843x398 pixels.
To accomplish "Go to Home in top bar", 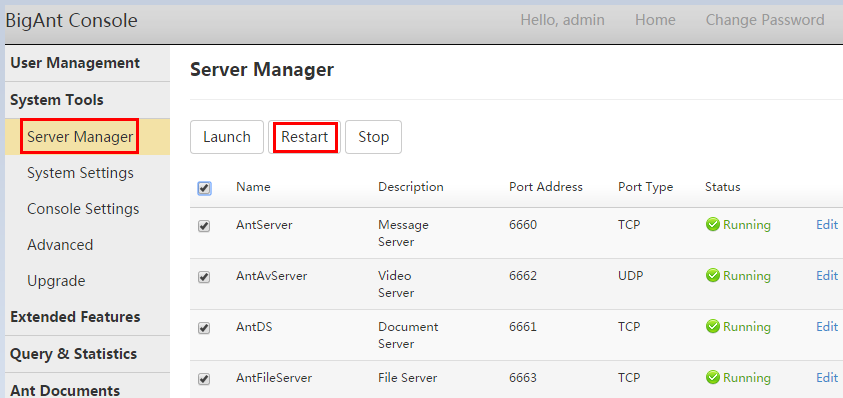I will coord(655,20).
